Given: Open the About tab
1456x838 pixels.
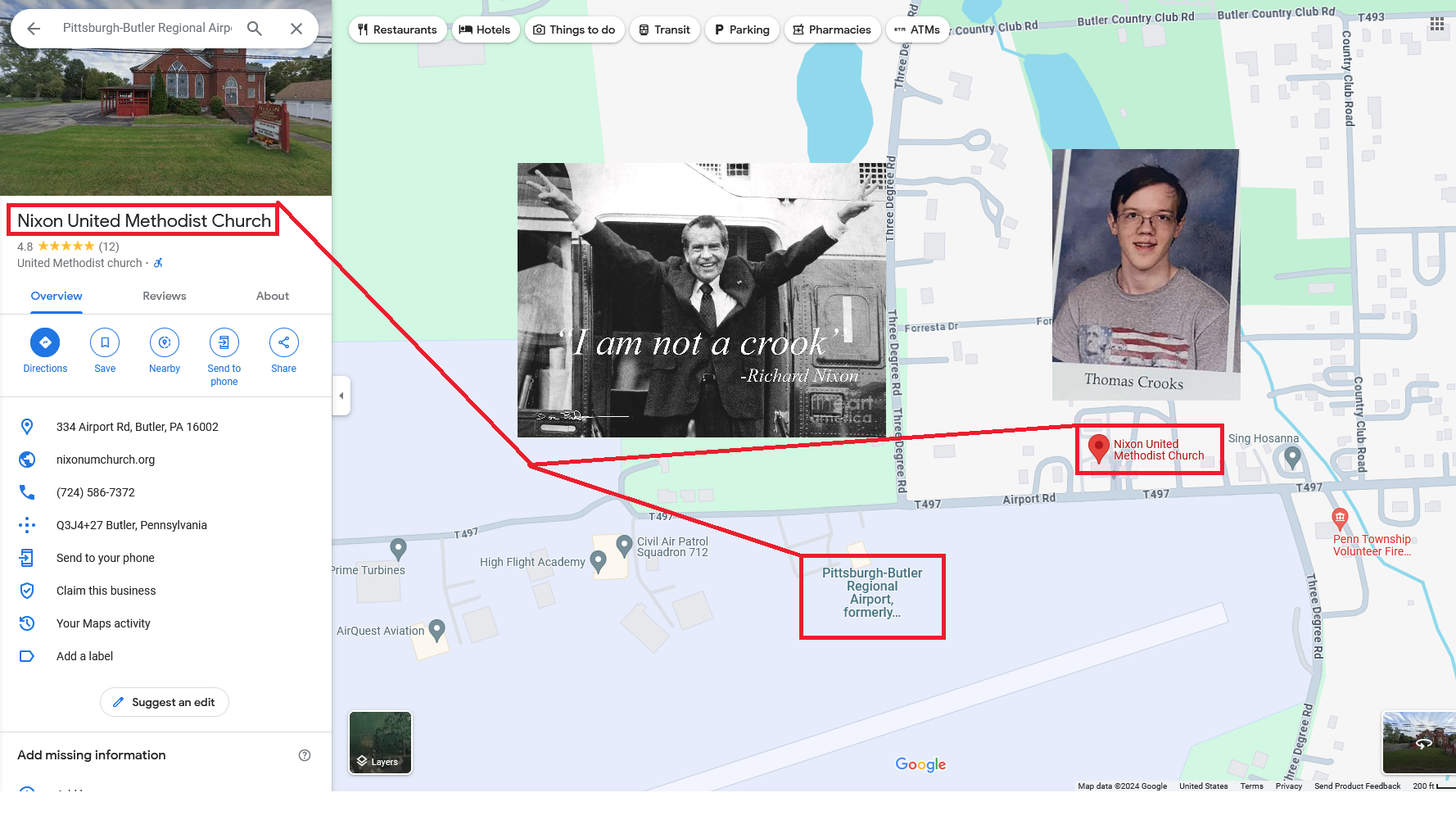Looking at the screenshot, I should pos(273,297).
